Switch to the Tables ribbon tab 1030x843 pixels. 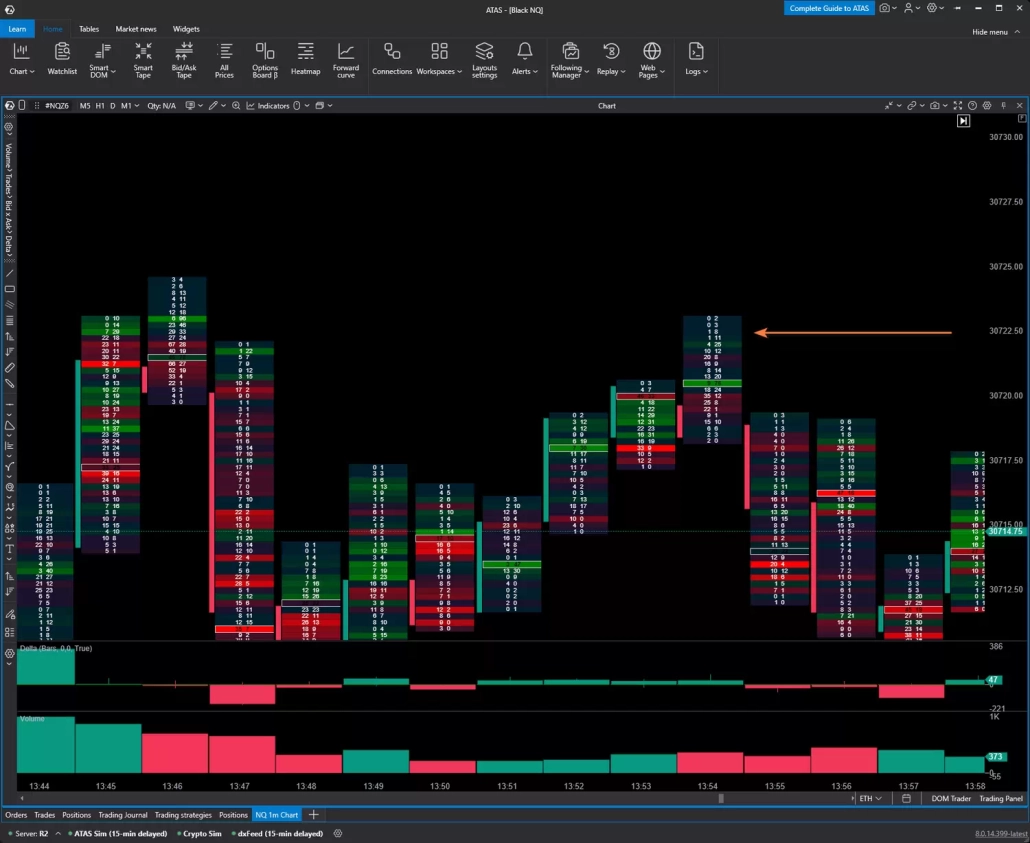tap(89, 29)
